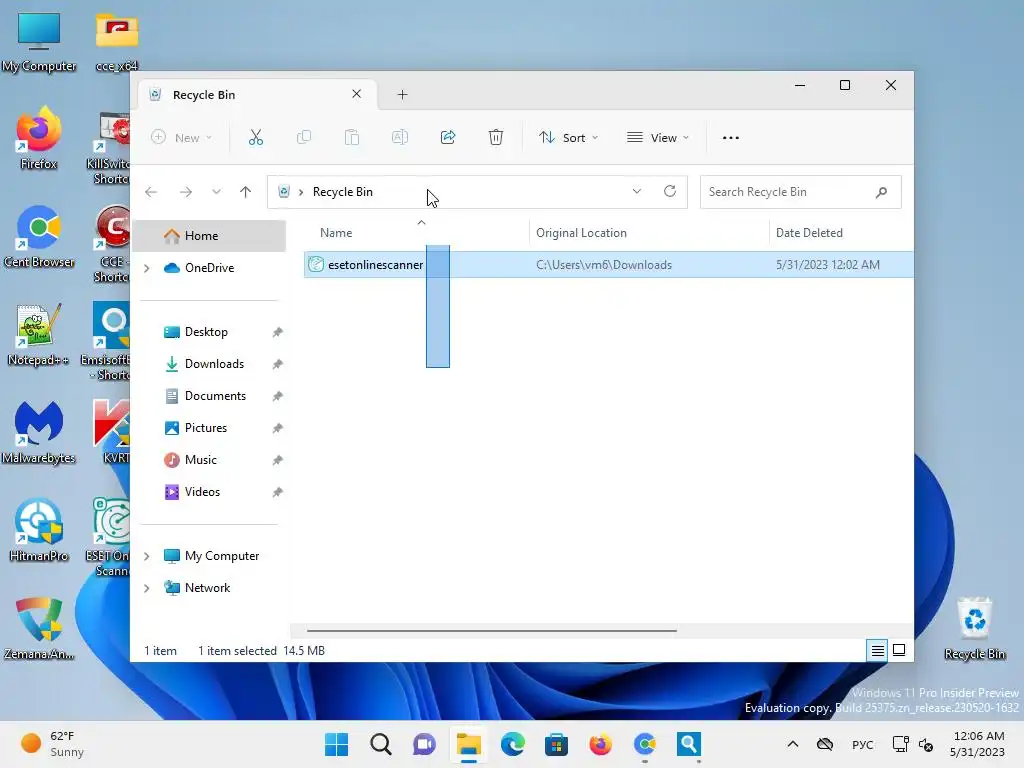Open Cent Browser desktop icon
Viewport: 1024px width, 768px height.
pos(39,236)
